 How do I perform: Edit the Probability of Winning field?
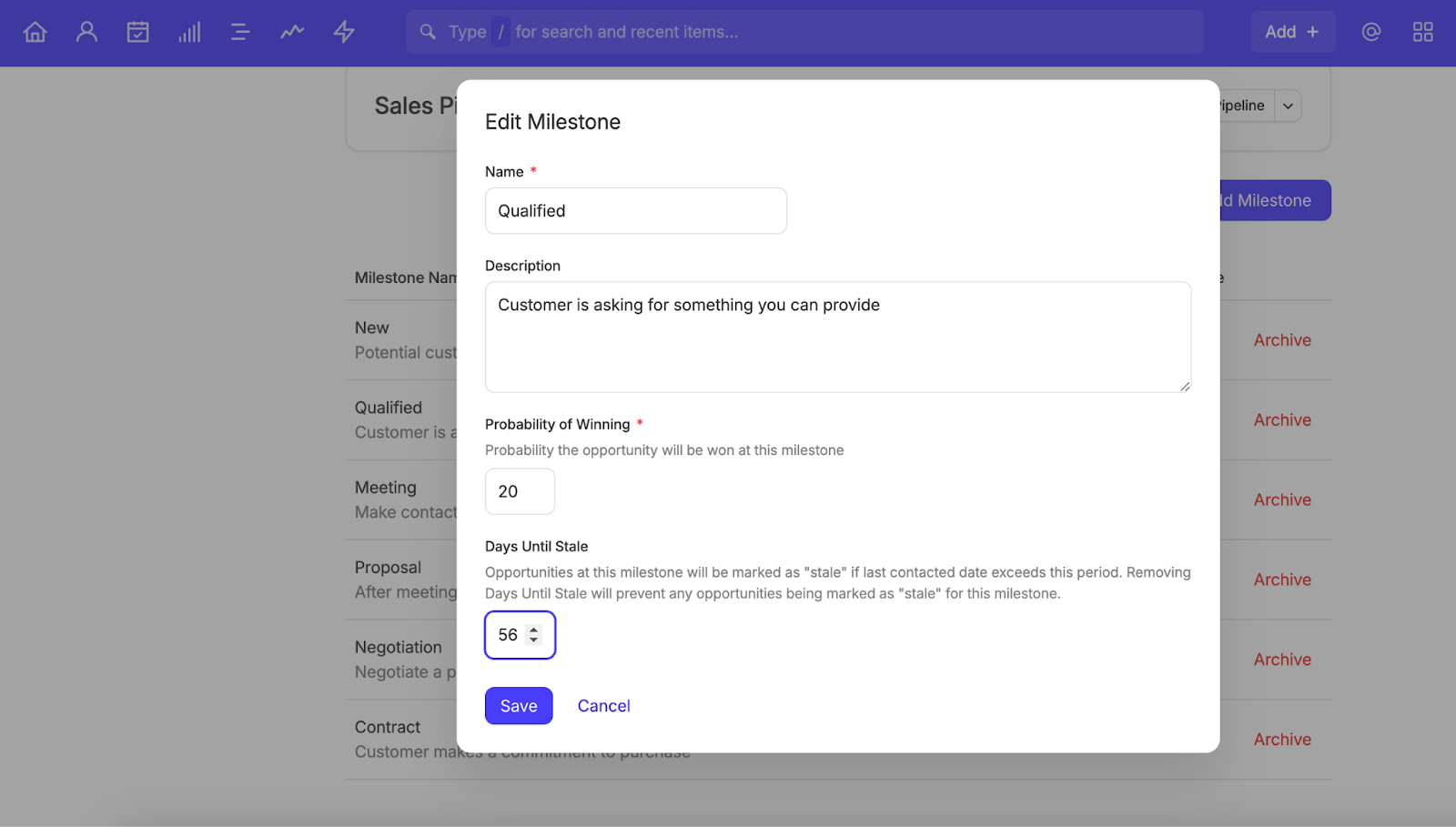click(520, 491)
